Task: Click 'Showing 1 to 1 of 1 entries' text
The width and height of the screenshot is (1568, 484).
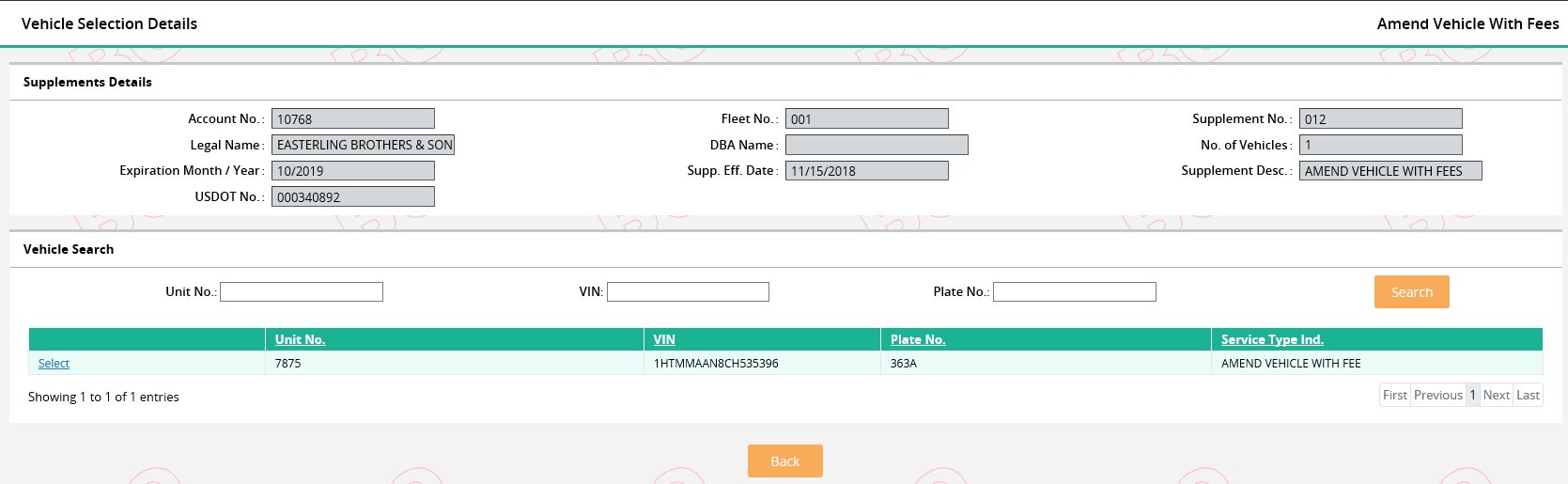Action: pos(103,397)
